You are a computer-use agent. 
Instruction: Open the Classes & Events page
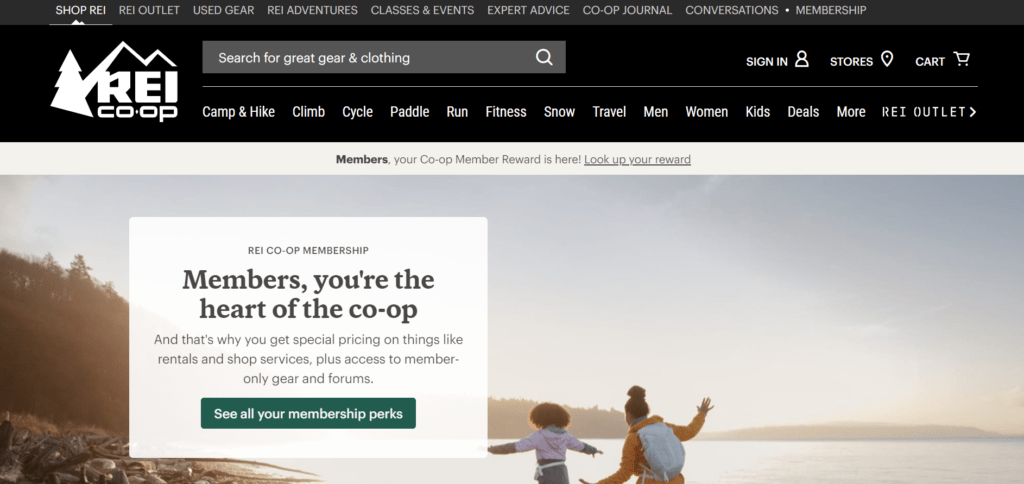(x=423, y=10)
